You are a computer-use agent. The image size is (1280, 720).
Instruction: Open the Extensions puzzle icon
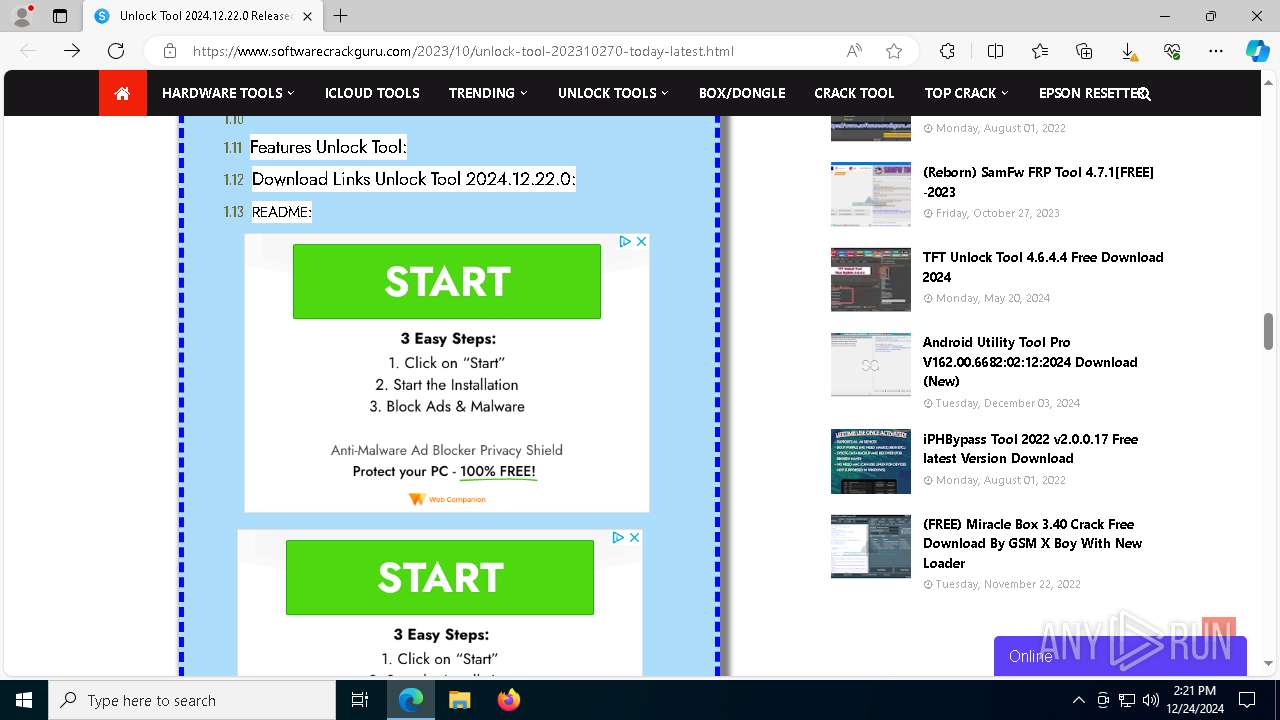click(x=947, y=51)
